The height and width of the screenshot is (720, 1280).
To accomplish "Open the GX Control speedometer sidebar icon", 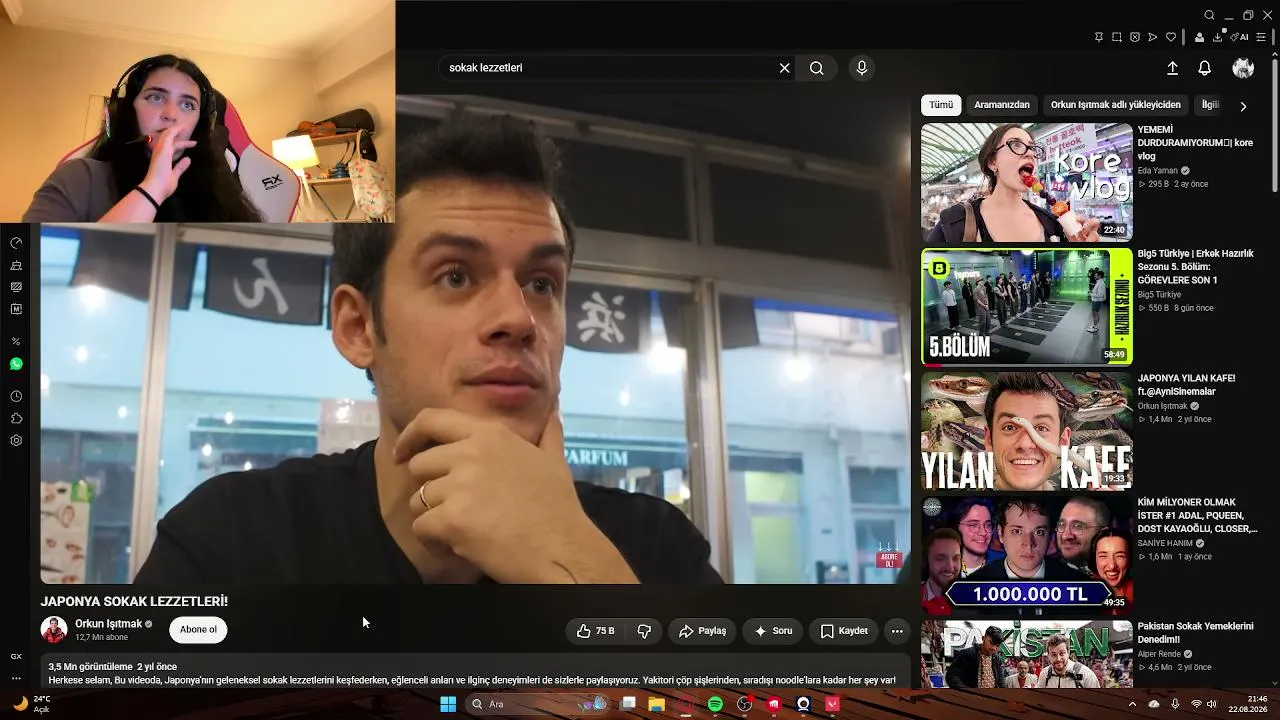I will pyautogui.click(x=16, y=243).
